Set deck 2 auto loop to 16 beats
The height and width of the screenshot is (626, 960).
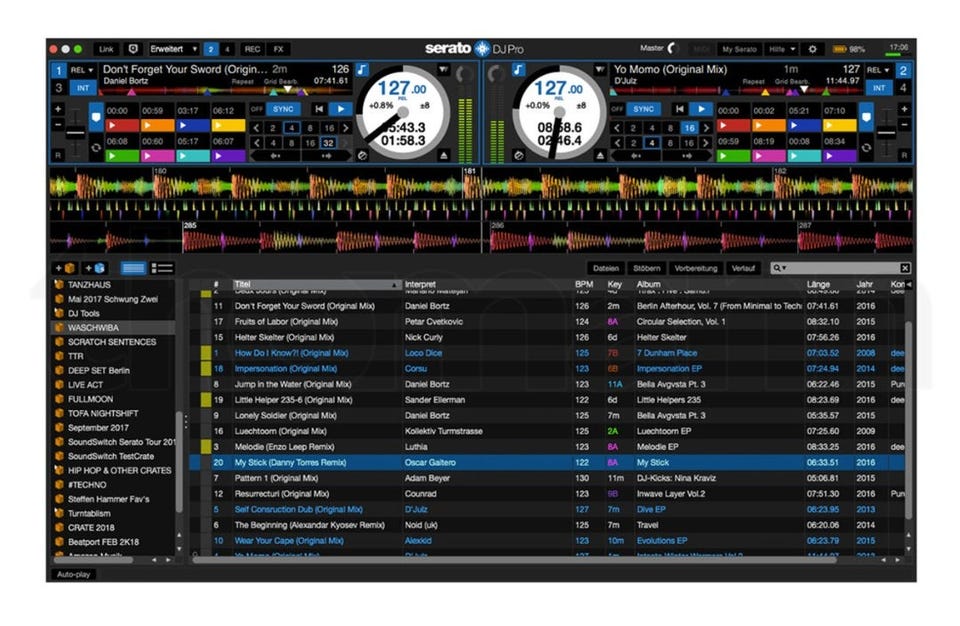689,128
